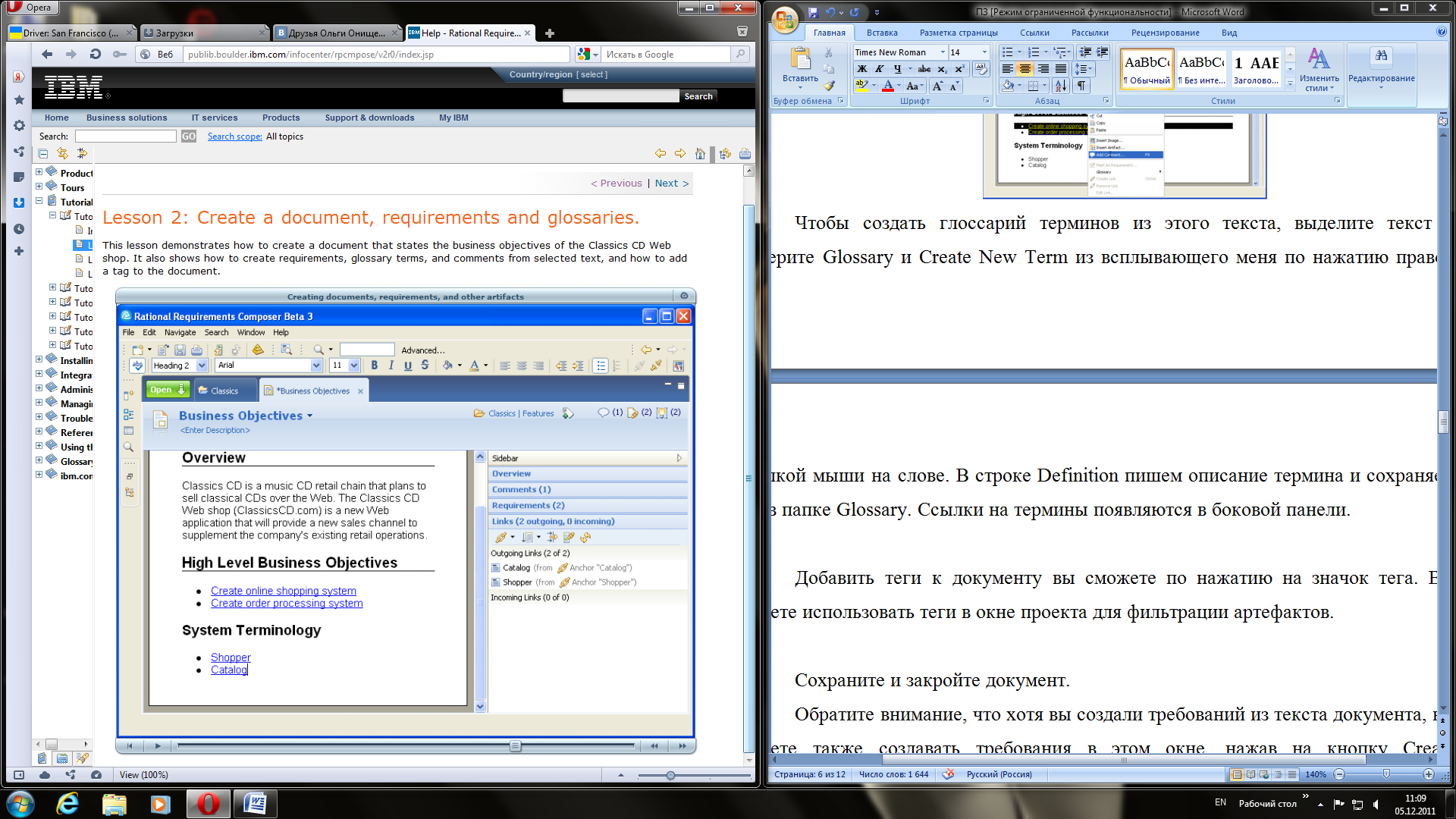Click Opera's back navigation arrow
1456x819 pixels.
point(47,54)
